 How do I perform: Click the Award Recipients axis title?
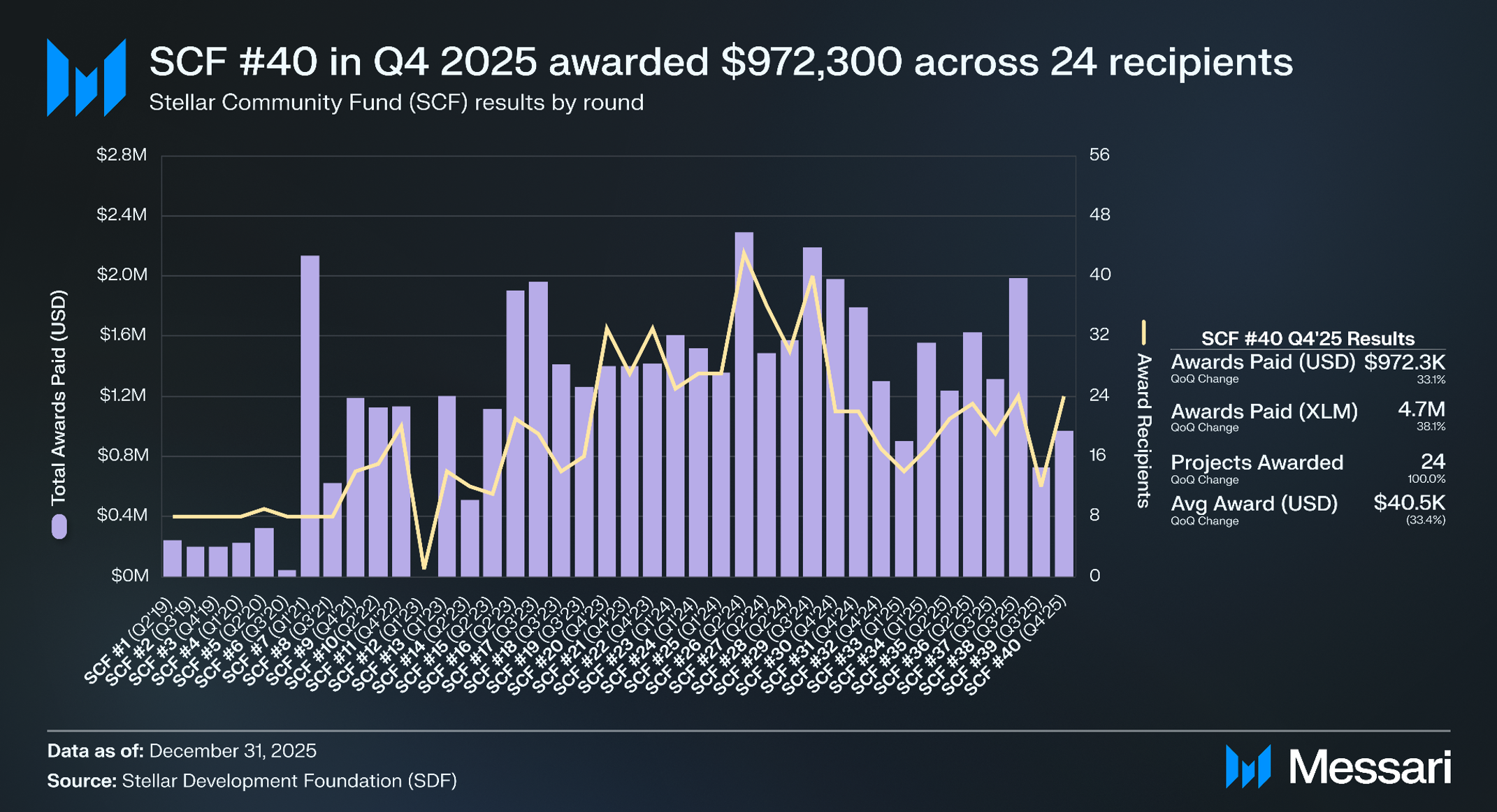pos(1143,430)
